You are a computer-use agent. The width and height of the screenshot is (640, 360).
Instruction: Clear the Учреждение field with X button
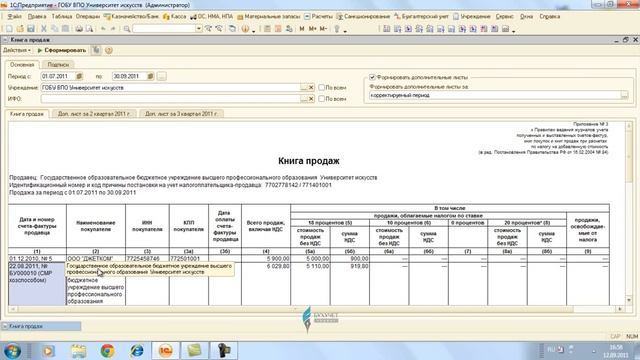311,88
